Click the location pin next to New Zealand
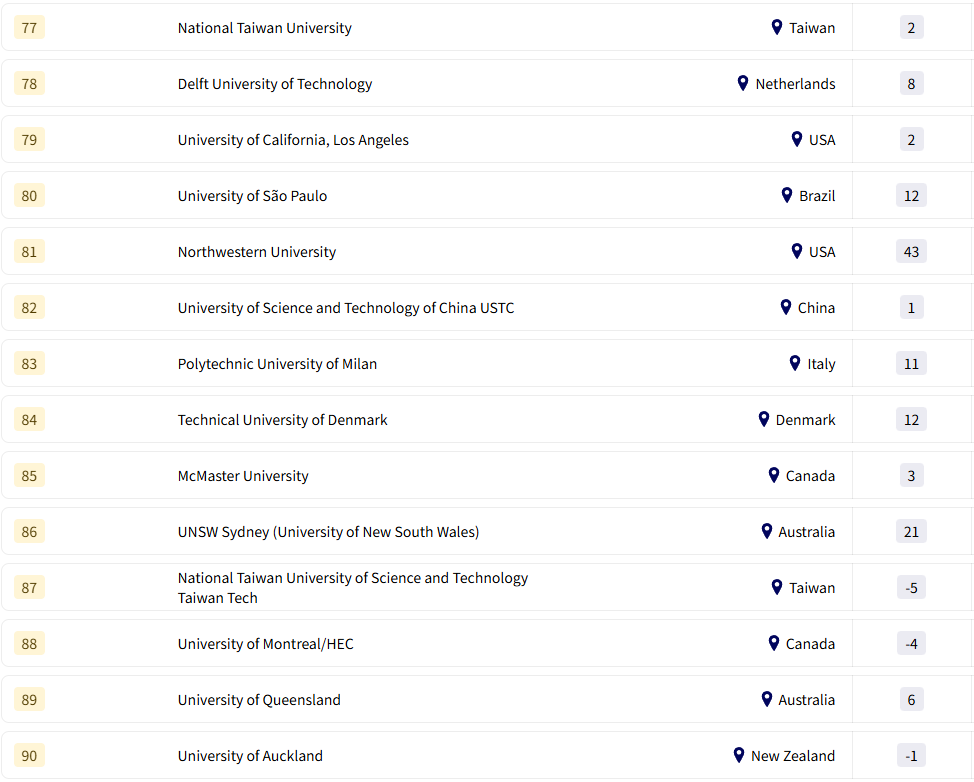The image size is (974, 782). coord(739,755)
